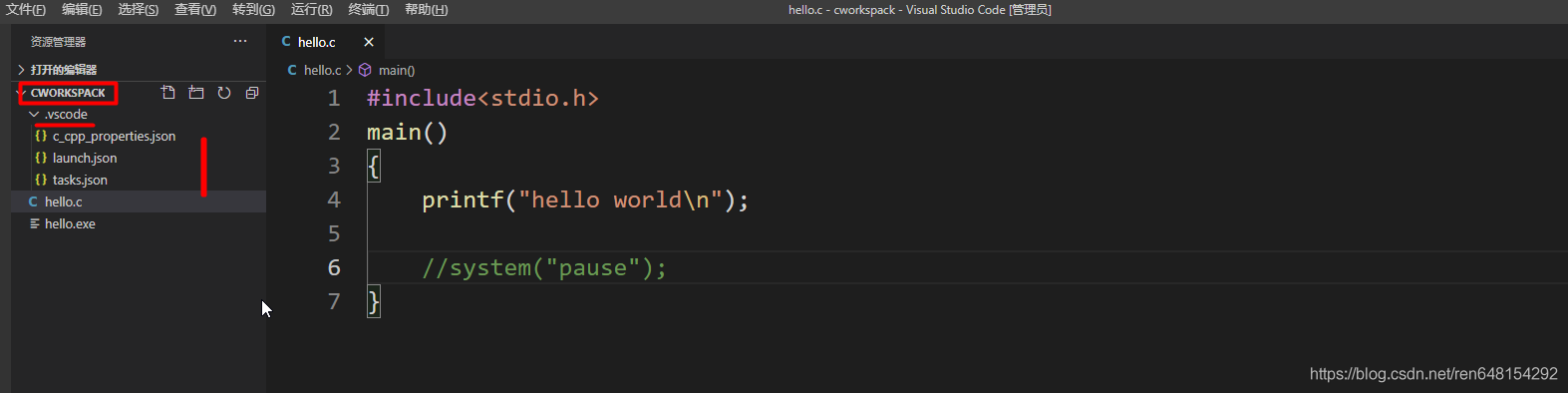Image resolution: width=1568 pixels, height=393 pixels.
Task: Open launch.json in the explorer
Action: [x=85, y=158]
